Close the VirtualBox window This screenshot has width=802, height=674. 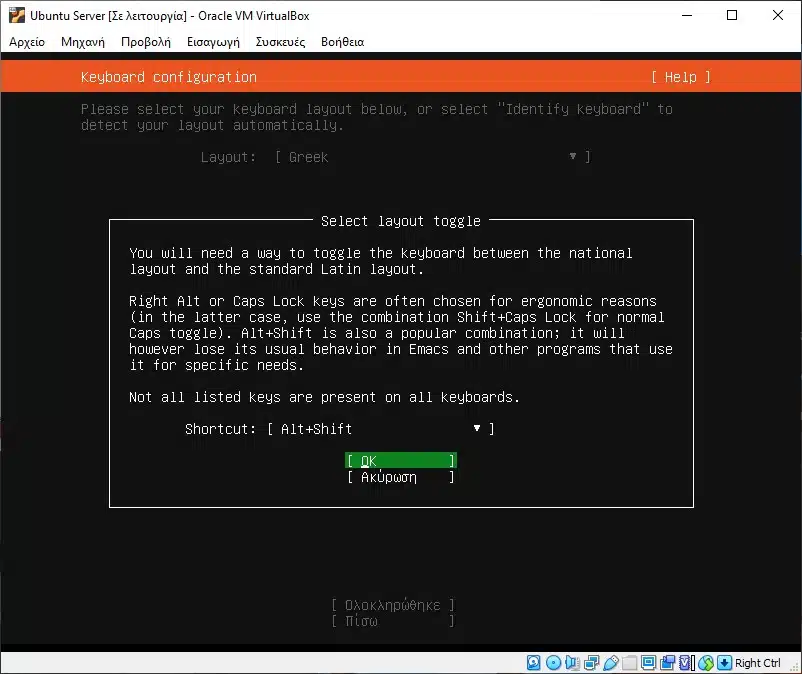[x=777, y=15]
